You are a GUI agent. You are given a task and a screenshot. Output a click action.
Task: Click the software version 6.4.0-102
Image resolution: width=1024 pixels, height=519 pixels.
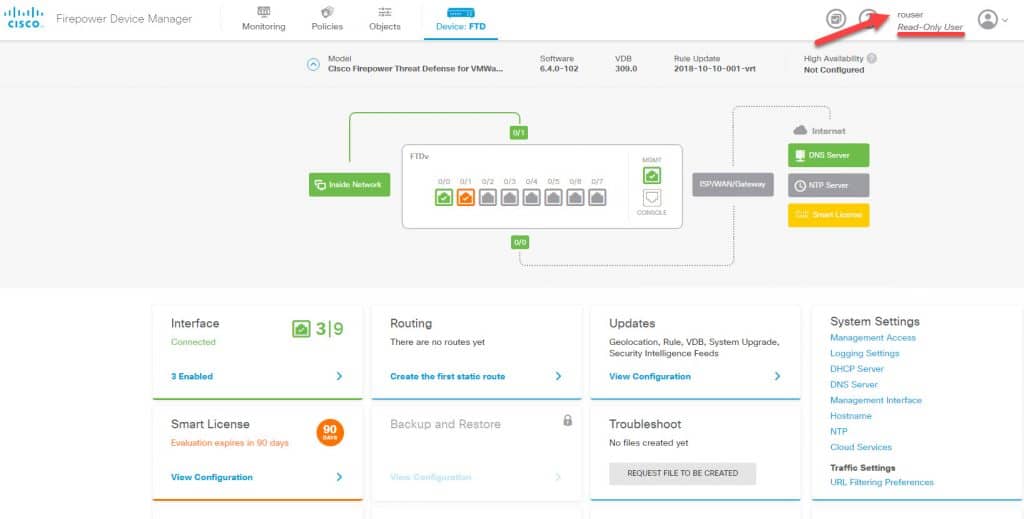tap(558, 69)
